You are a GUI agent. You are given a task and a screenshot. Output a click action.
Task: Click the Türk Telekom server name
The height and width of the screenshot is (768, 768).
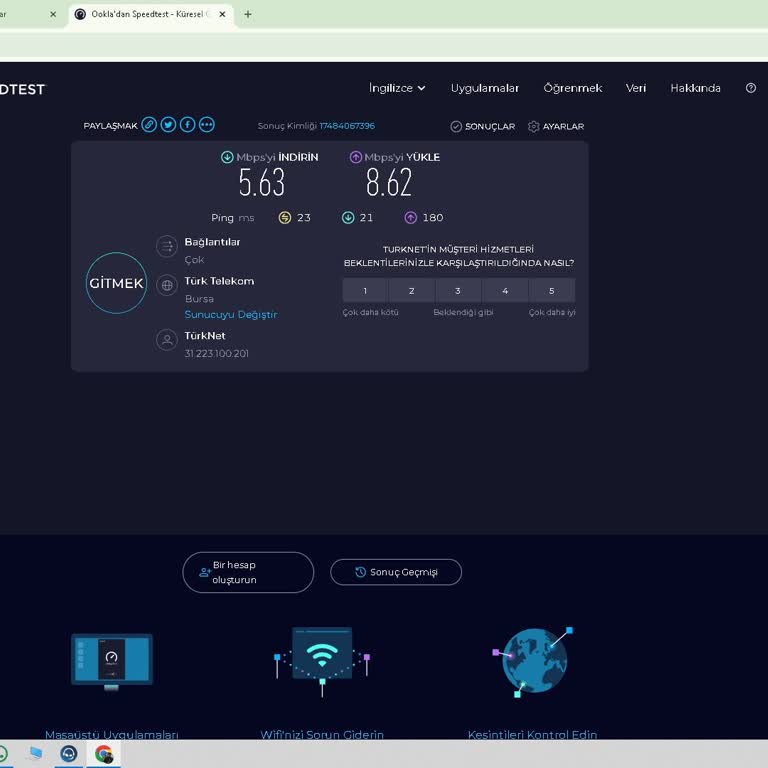pos(219,281)
